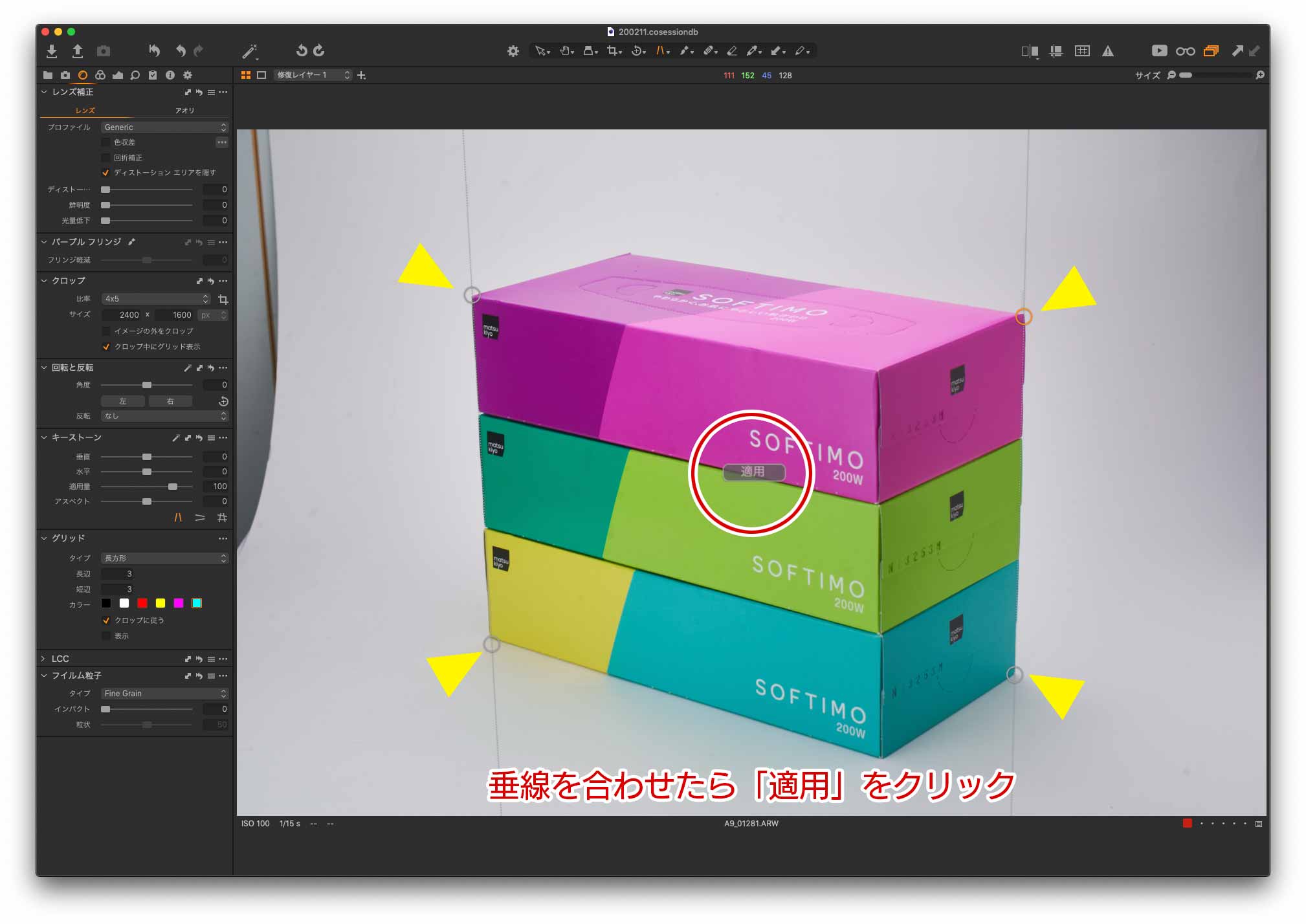Toggle the orange Edit All Selected Variants icon
The image size is (1306, 924).
1211,50
